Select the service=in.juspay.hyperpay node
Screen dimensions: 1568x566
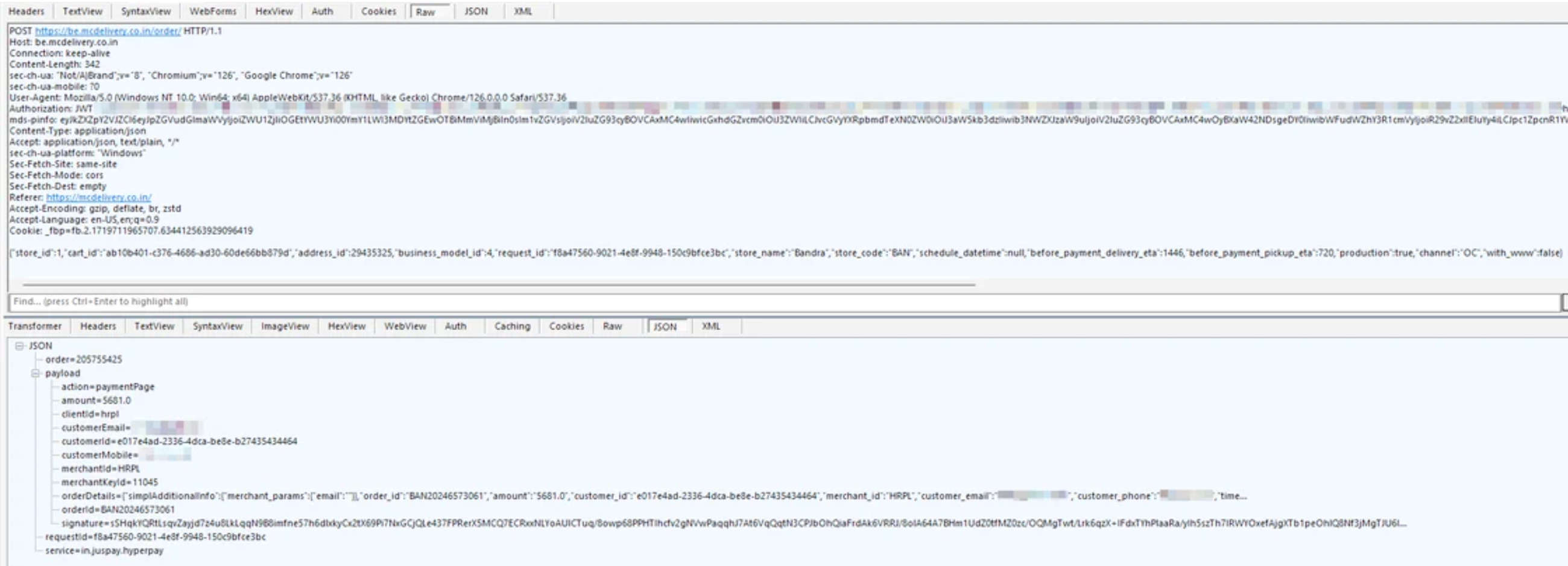pos(104,551)
